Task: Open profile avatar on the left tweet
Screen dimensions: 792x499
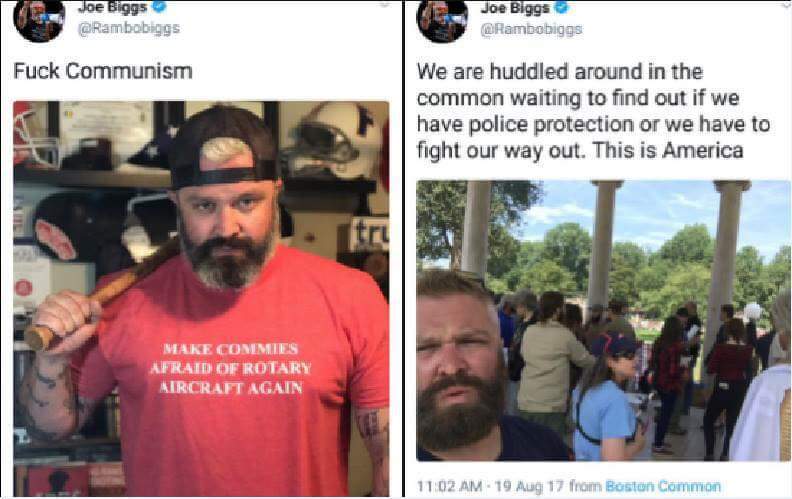Action: point(40,19)
